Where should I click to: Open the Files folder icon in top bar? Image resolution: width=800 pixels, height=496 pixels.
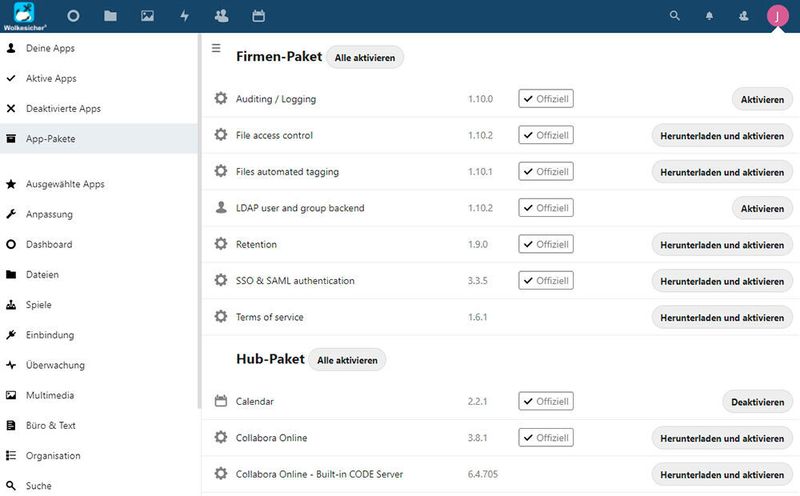[x=110, y=16]
